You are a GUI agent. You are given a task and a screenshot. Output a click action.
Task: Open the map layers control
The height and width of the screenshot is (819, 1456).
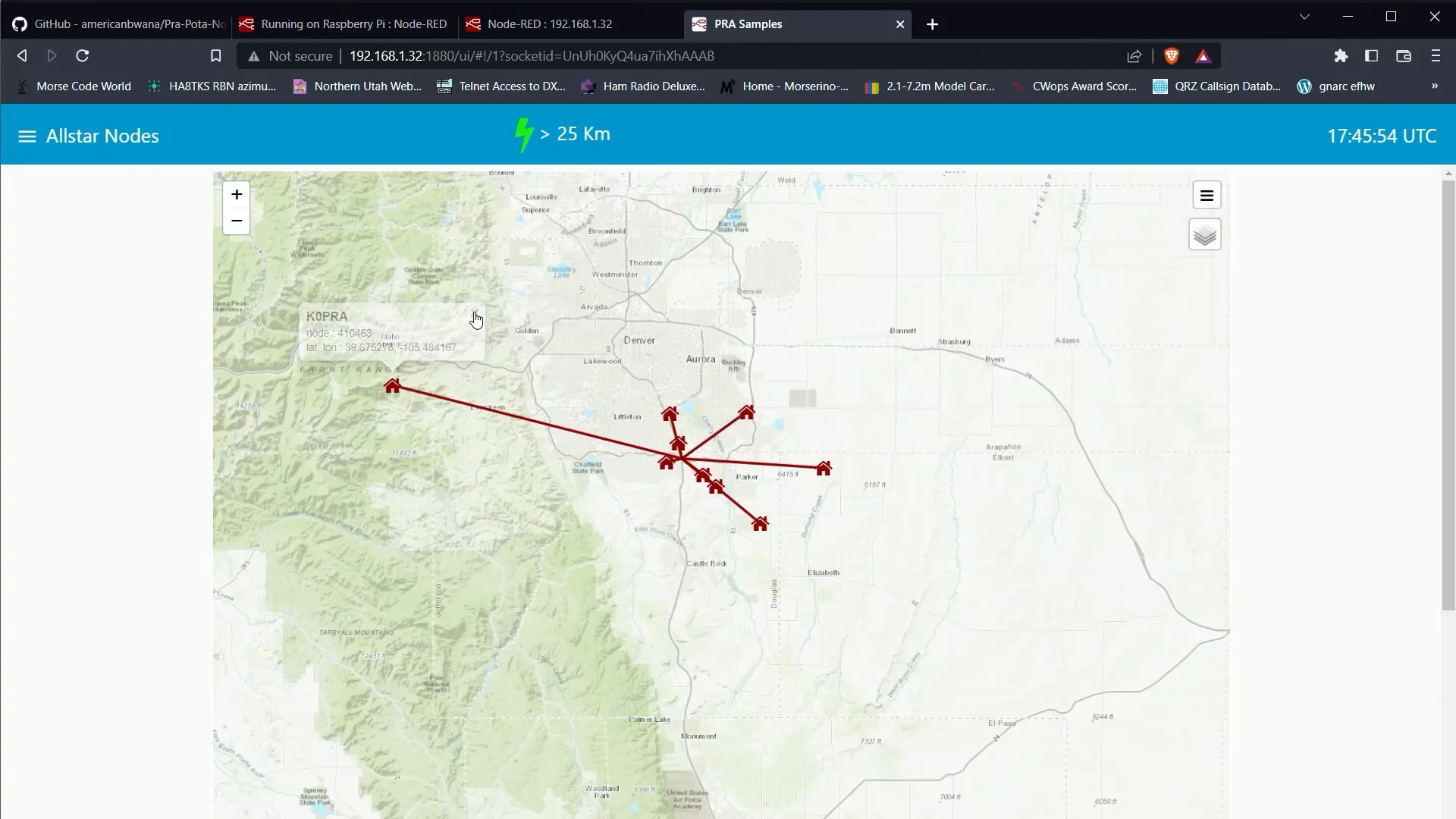pyautogui.click(x=1204, y=235)
